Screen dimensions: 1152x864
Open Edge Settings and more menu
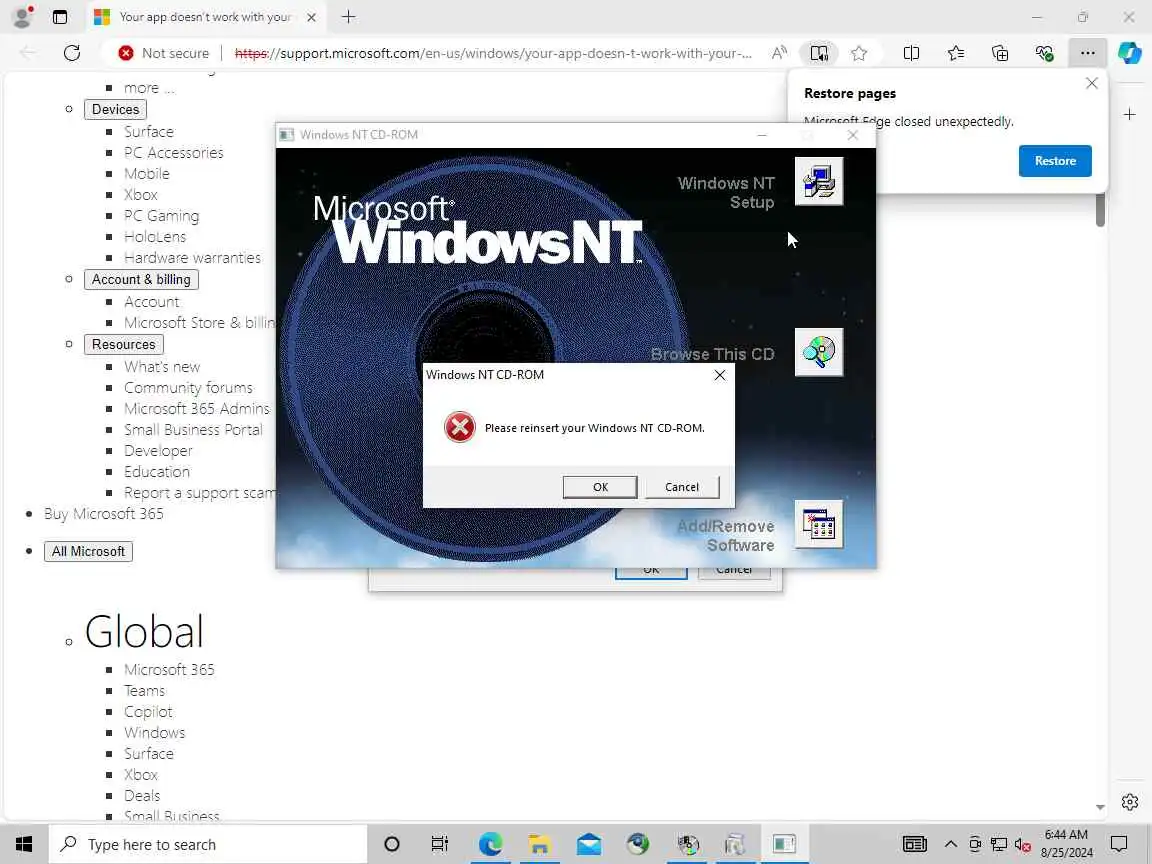(1087, 53)
